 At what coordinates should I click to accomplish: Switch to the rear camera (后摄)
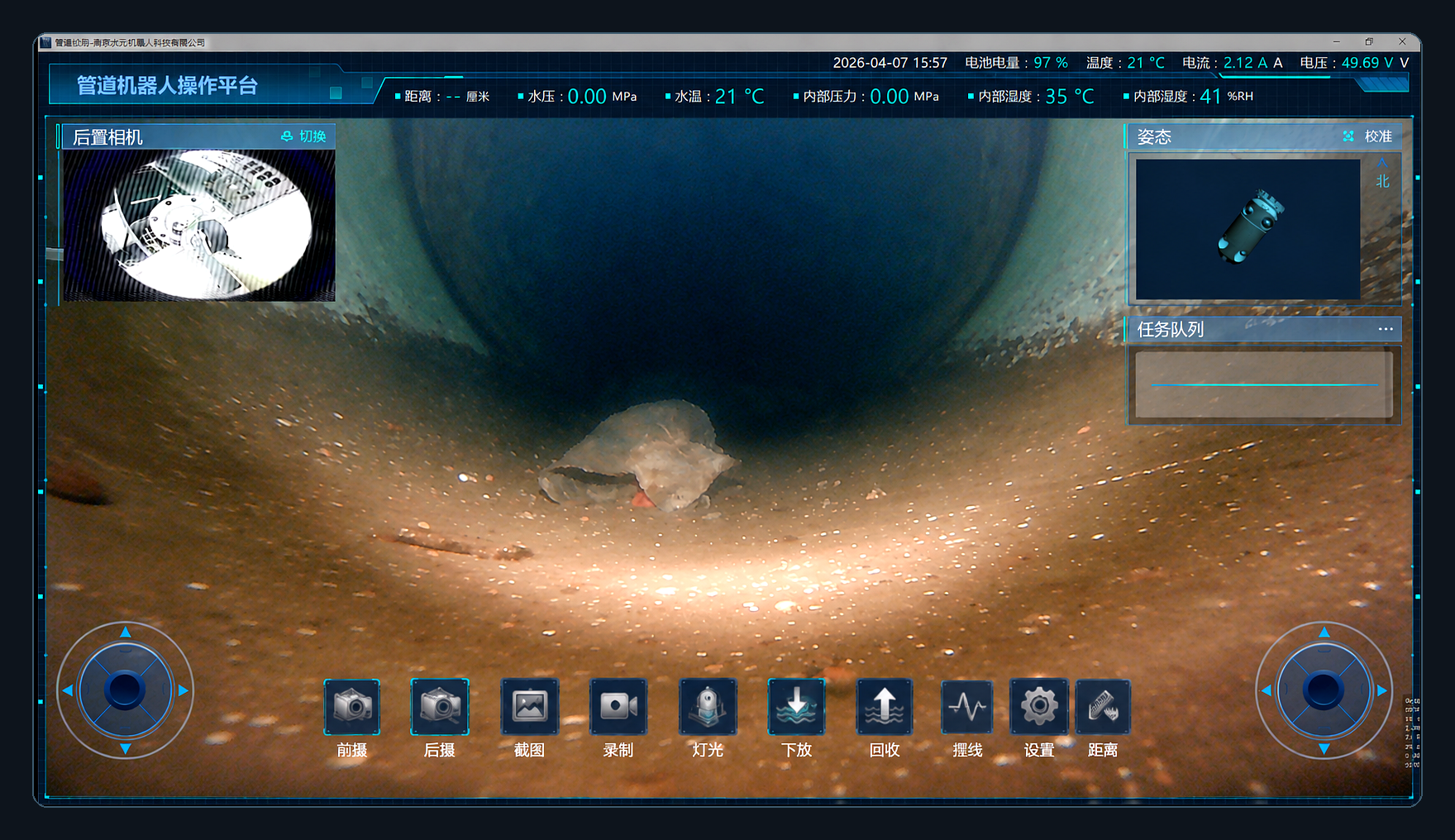(440, 707)
